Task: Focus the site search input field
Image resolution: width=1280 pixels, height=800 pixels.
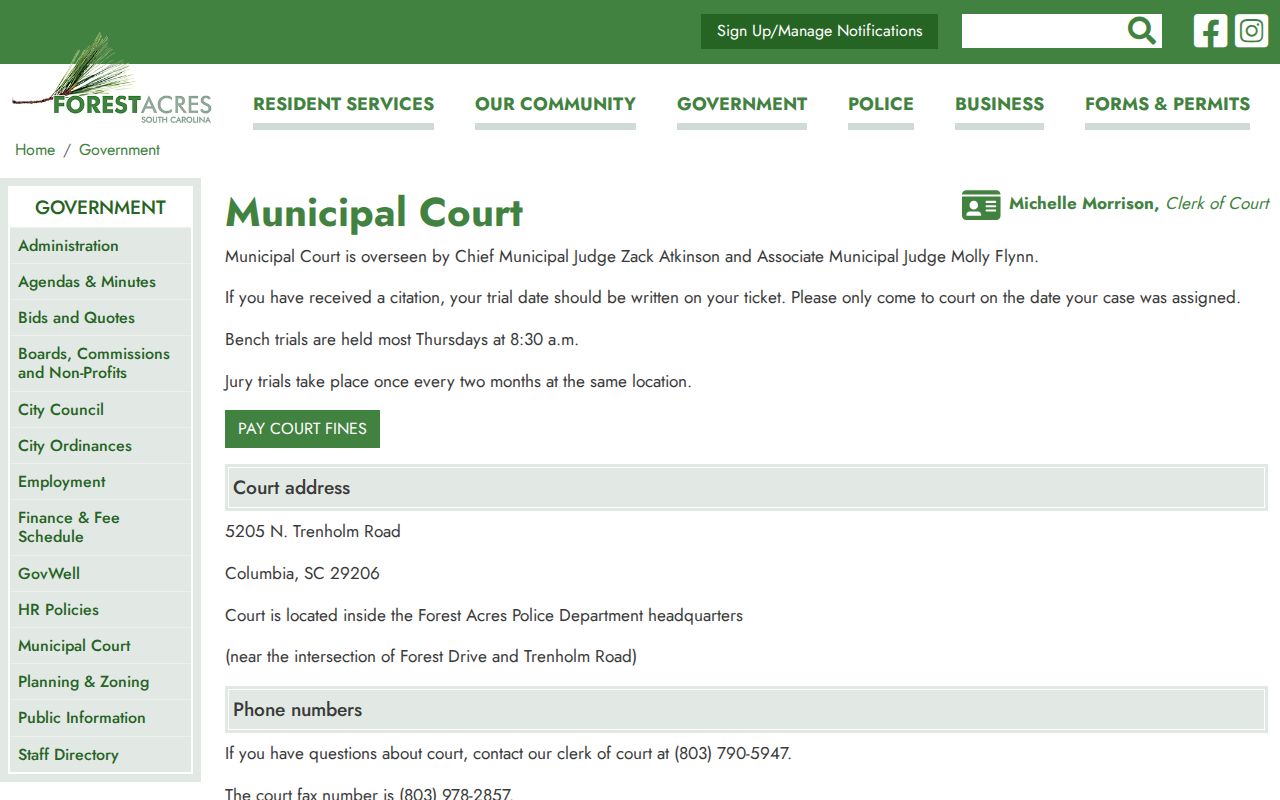Action: coord(1043,31)
